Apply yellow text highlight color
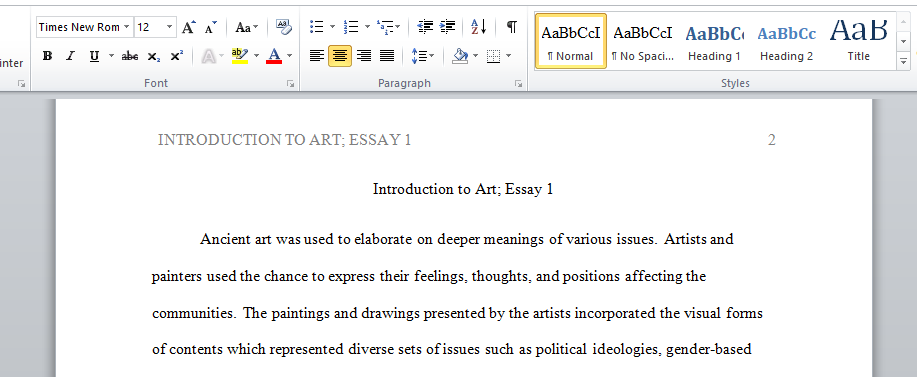 click(240, 56)
